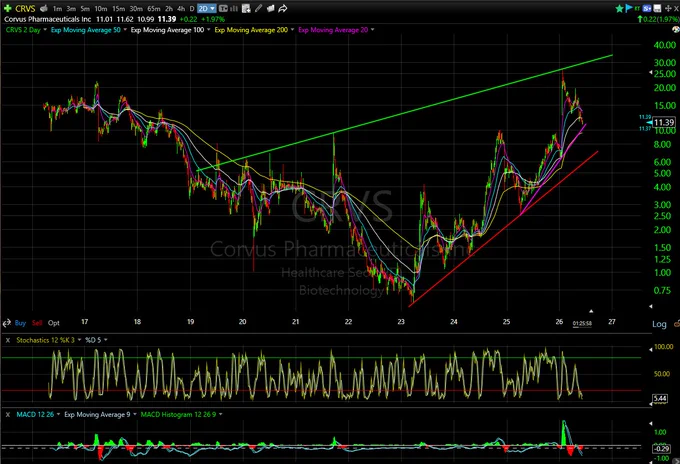Click the white save layout icon
Screen dimensions: 680x464
(657, 8)
